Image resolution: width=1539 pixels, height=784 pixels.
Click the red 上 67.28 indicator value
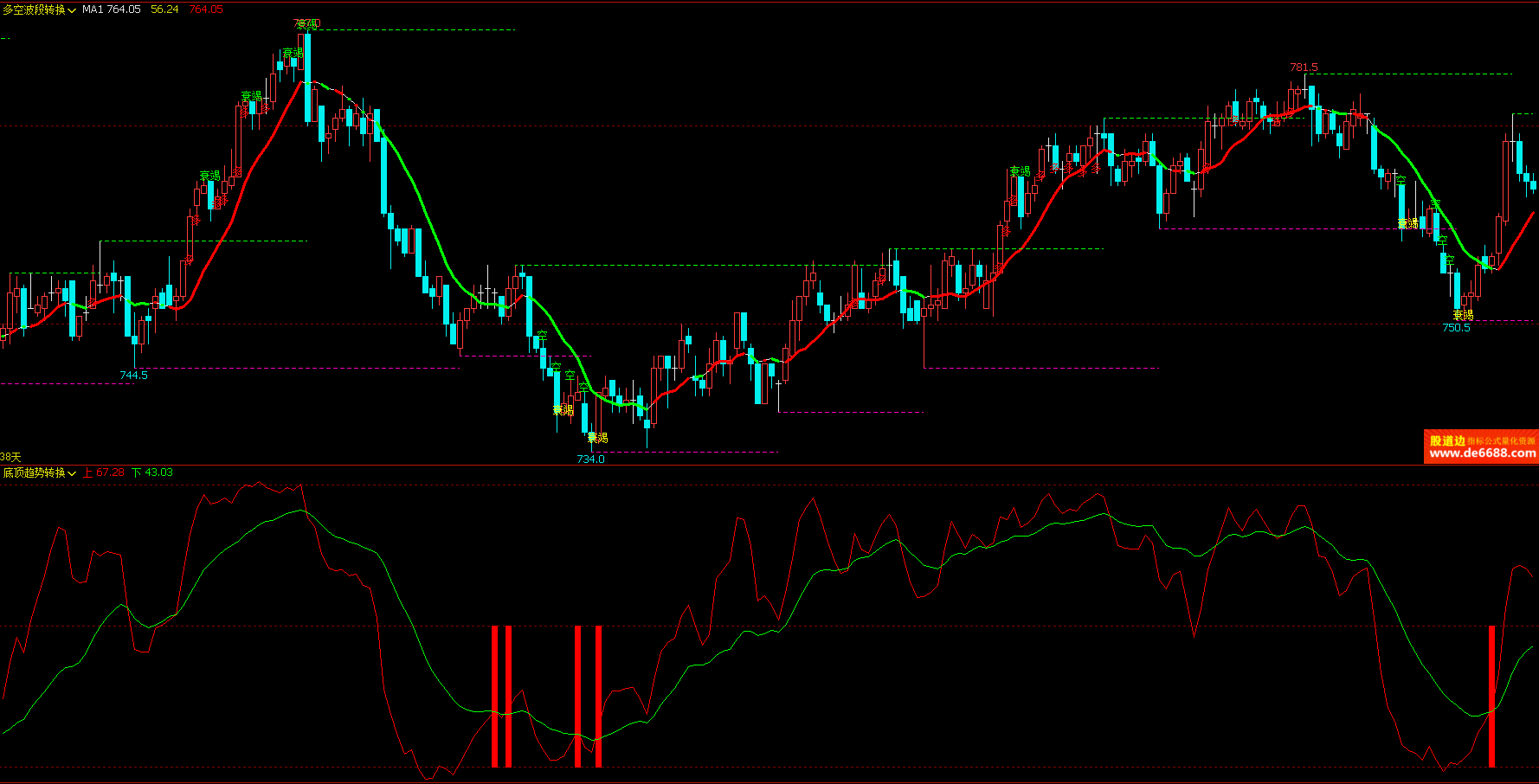(104, 472)
